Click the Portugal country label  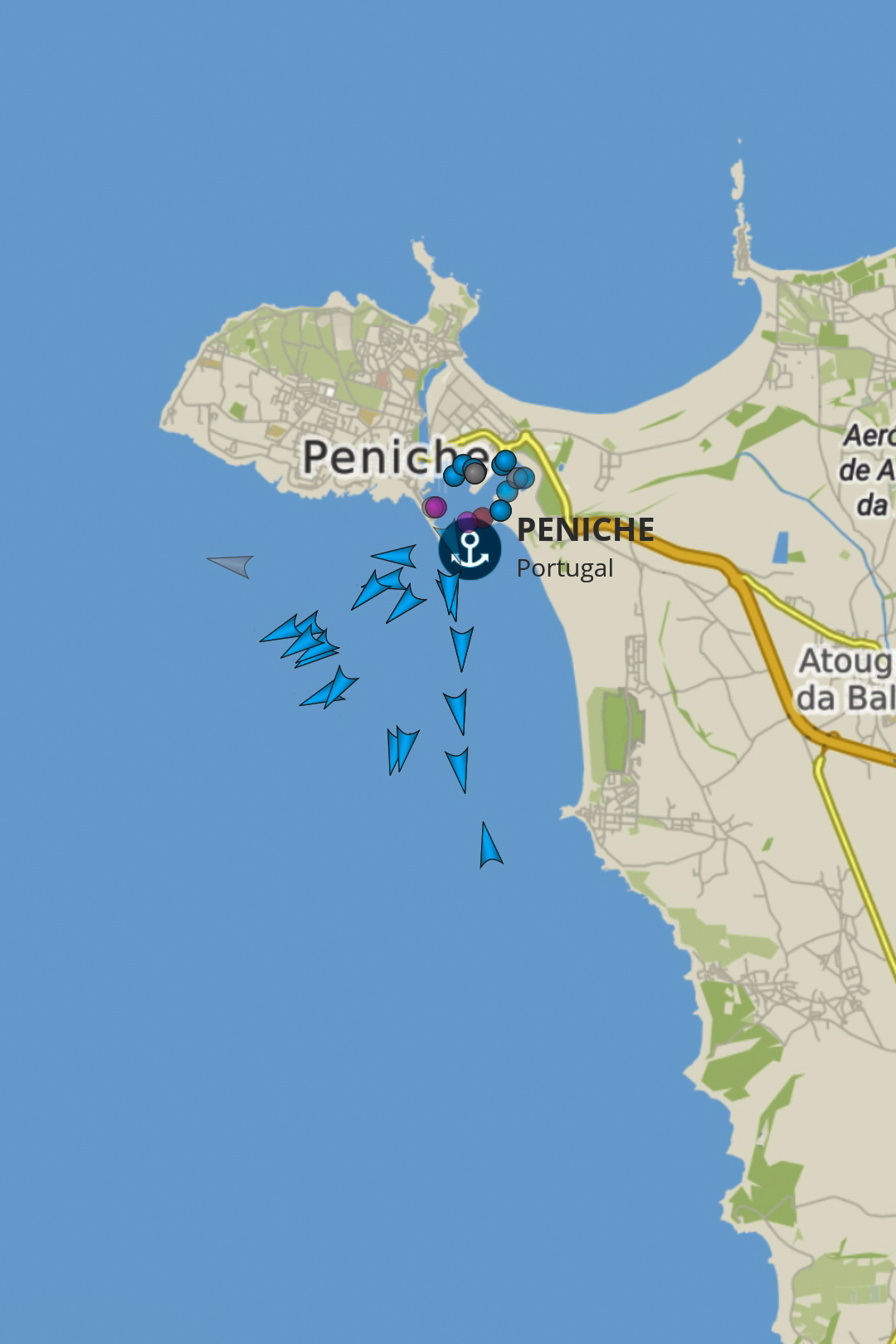tap(565, 568)
